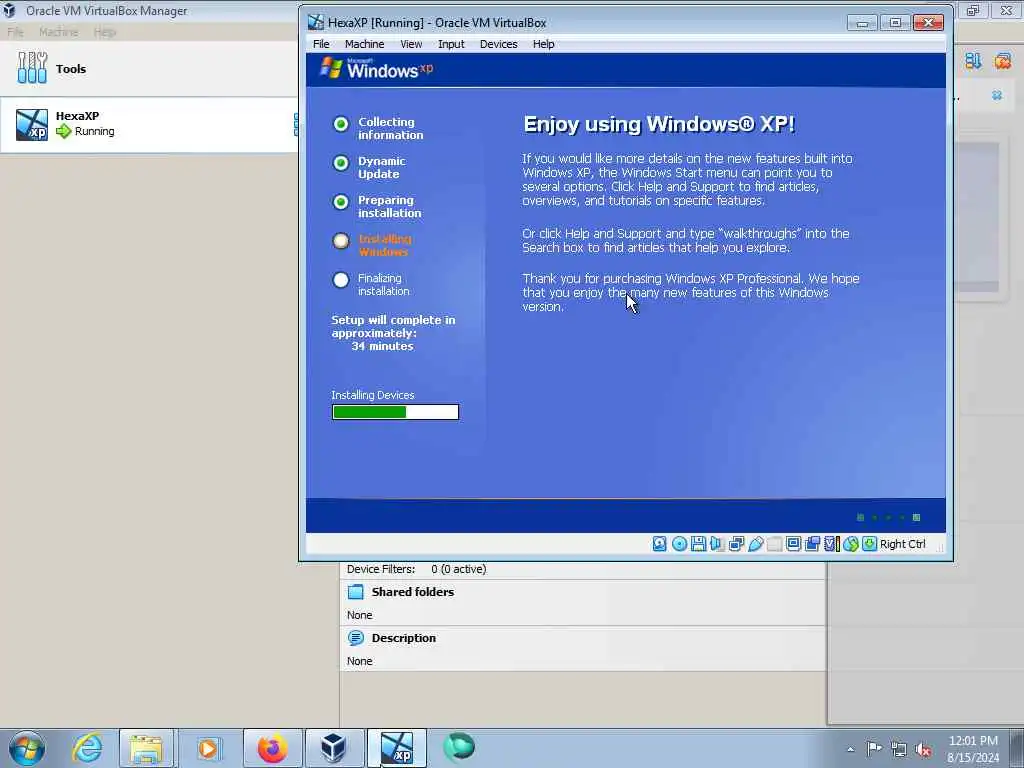Click the Shared folders blue folder icon
The image size is (1024, 768).
click(x=355, y=592)
